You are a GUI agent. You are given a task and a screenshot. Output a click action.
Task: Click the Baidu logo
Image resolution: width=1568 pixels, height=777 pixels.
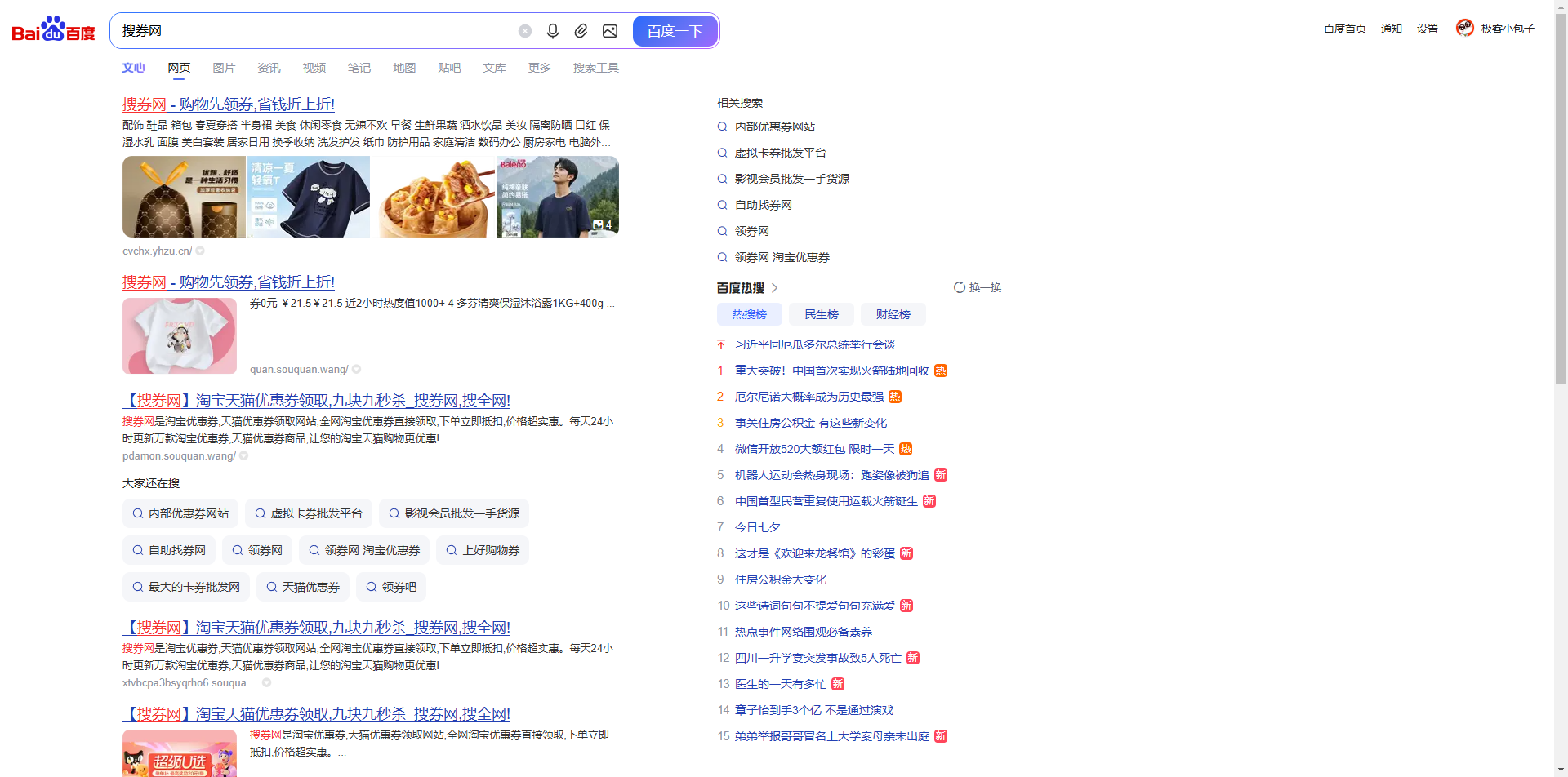53,30
